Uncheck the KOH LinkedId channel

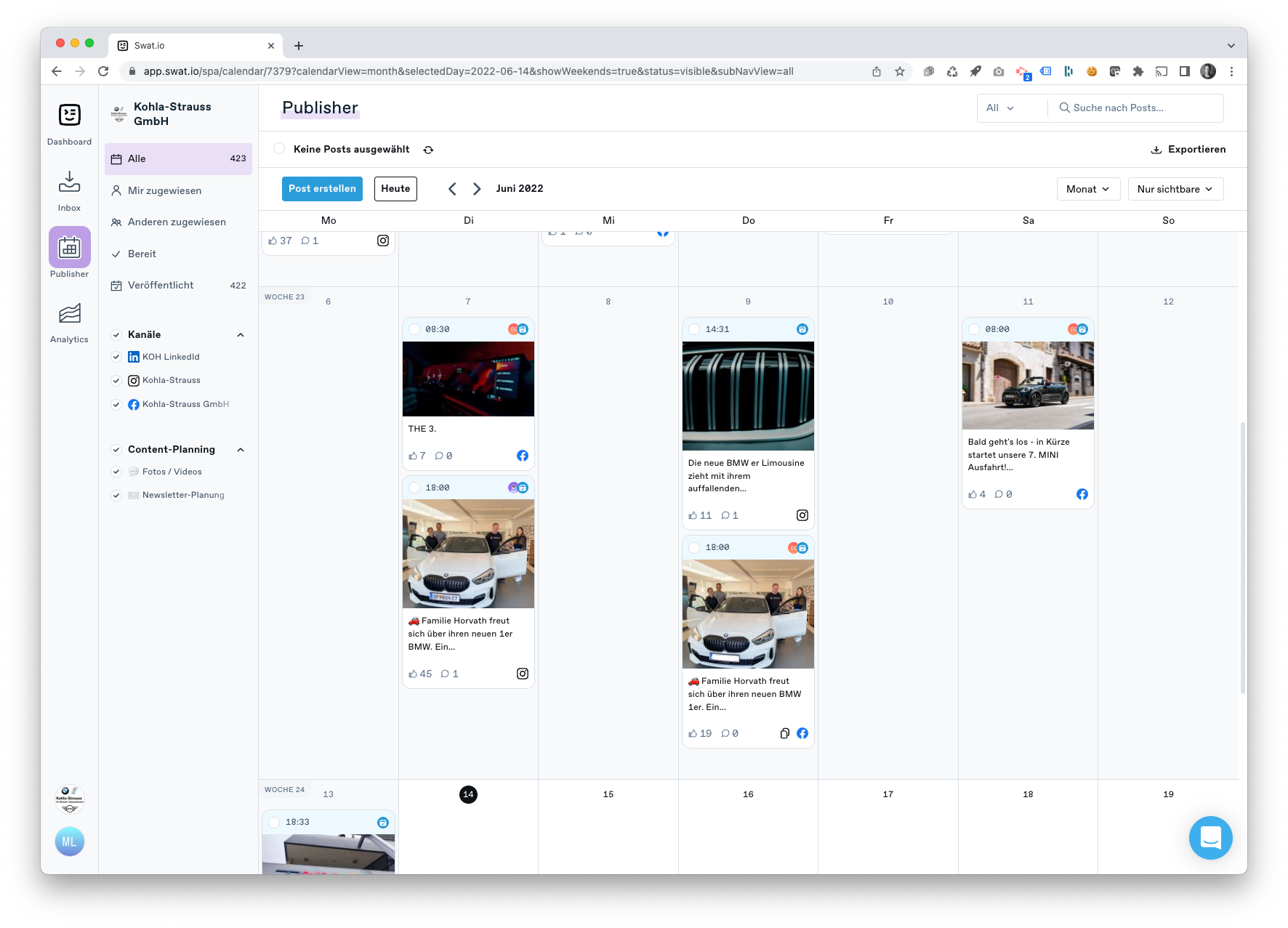(x=116, y=357)
